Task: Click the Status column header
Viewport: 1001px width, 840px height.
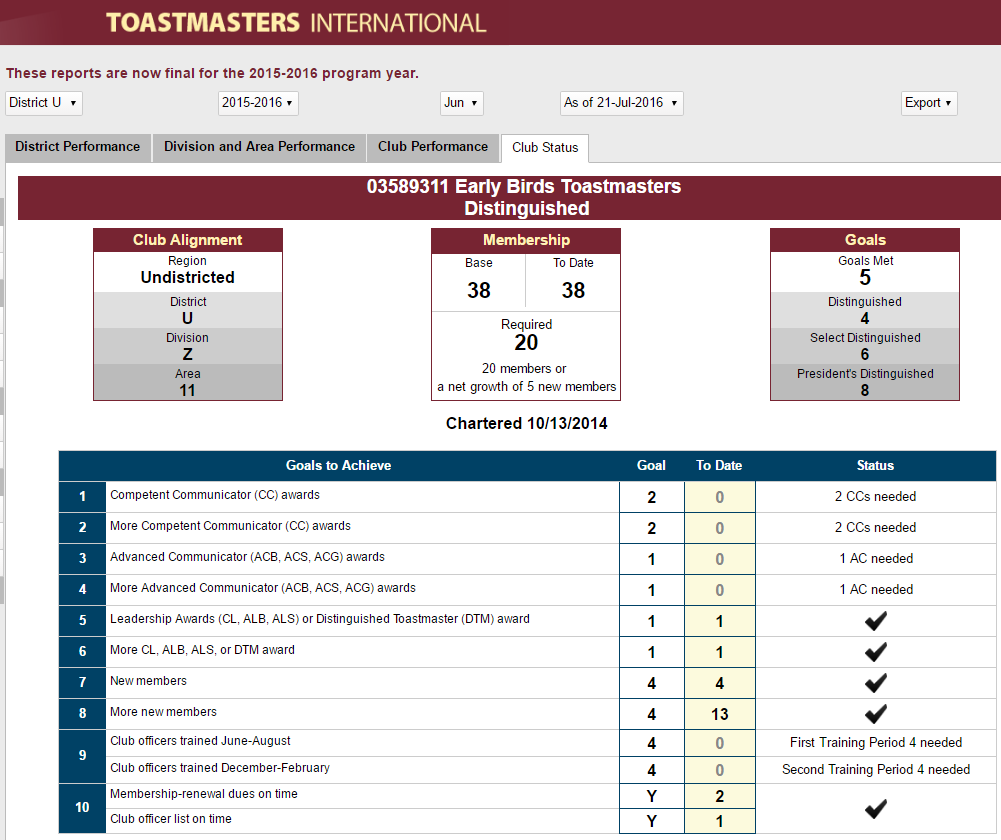Action: coord(875,465)
